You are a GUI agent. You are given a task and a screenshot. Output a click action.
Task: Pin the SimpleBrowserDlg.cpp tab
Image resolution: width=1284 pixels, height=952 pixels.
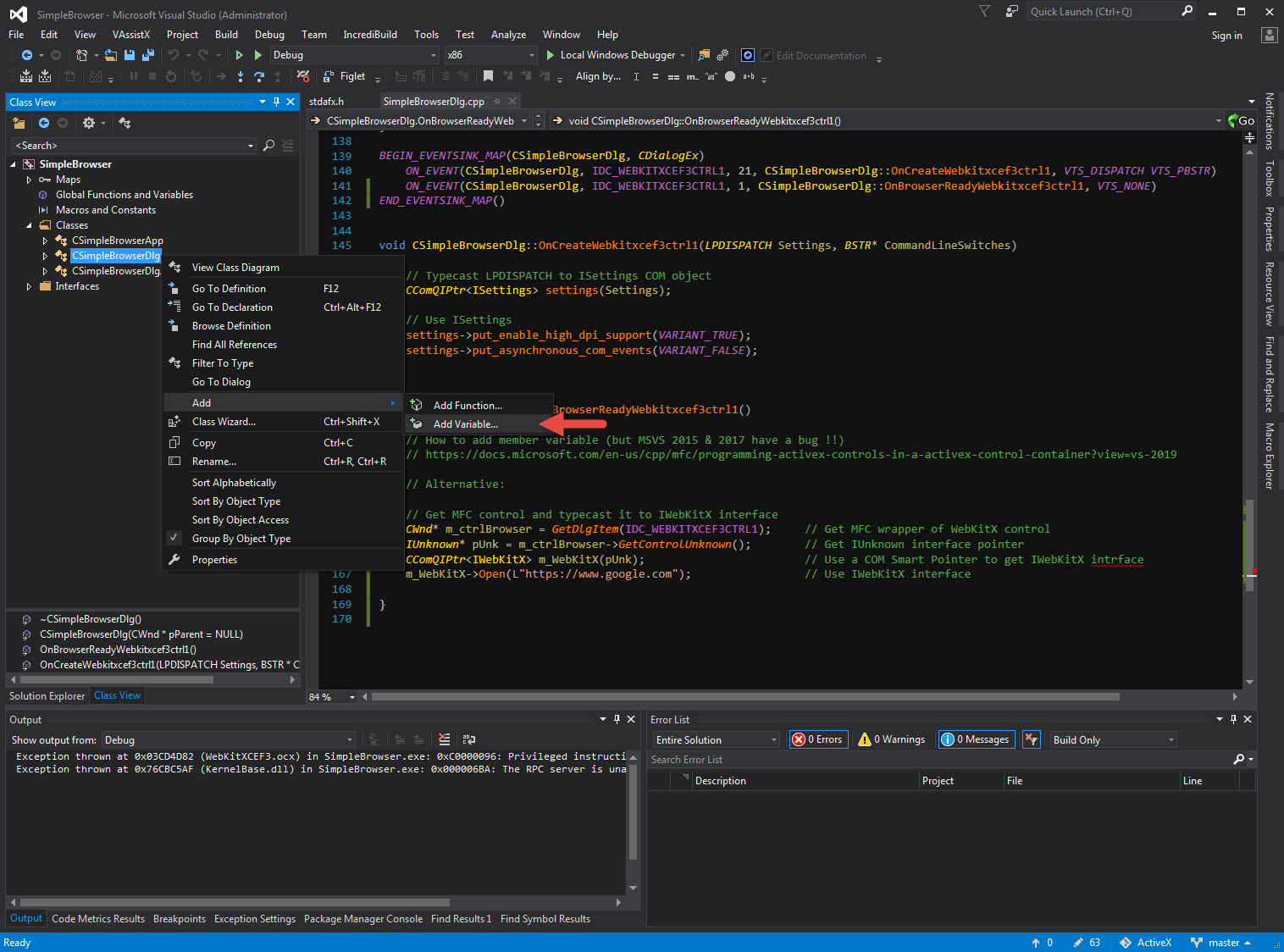497,101
